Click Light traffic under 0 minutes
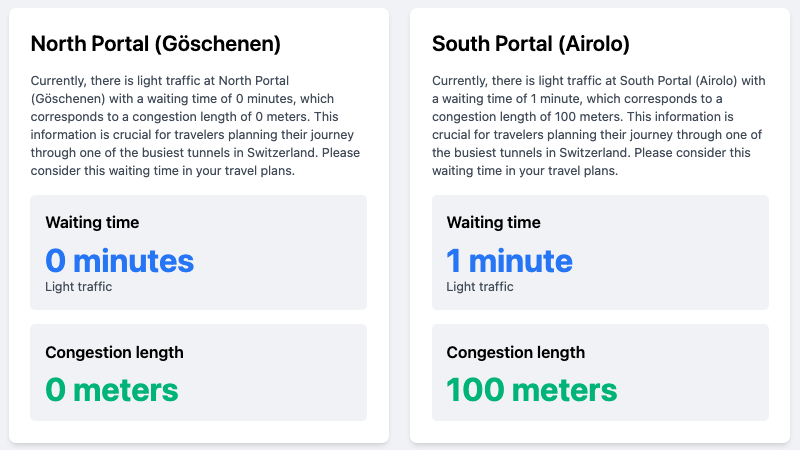 (x=79, y=287)
